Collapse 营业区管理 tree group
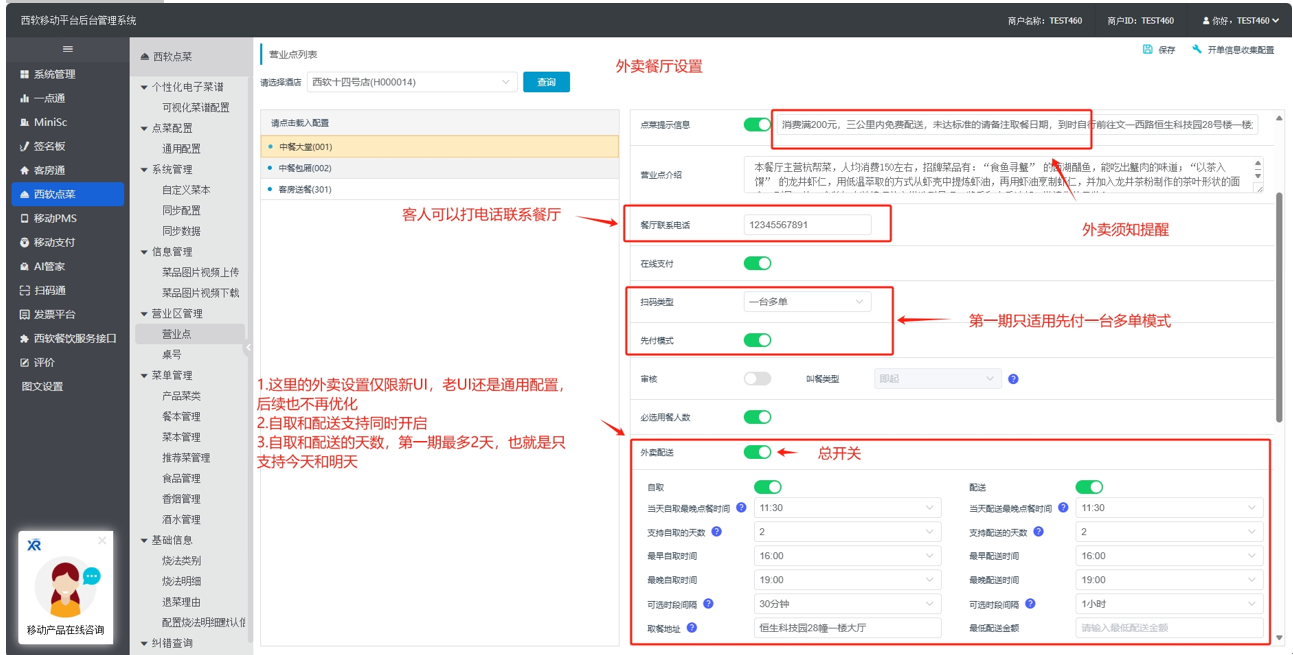The height and width of the screenshot is (655, 1293). [144, 314]
